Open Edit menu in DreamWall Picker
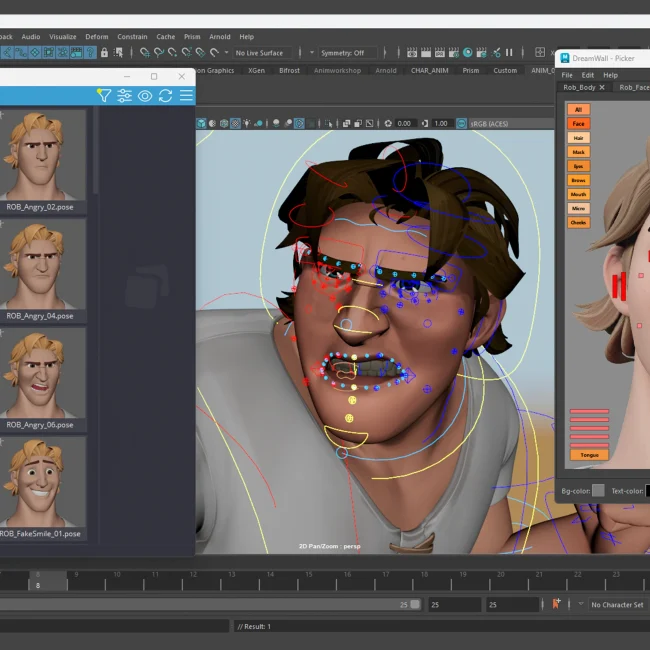Screen dimensions: 650x650 587,75
